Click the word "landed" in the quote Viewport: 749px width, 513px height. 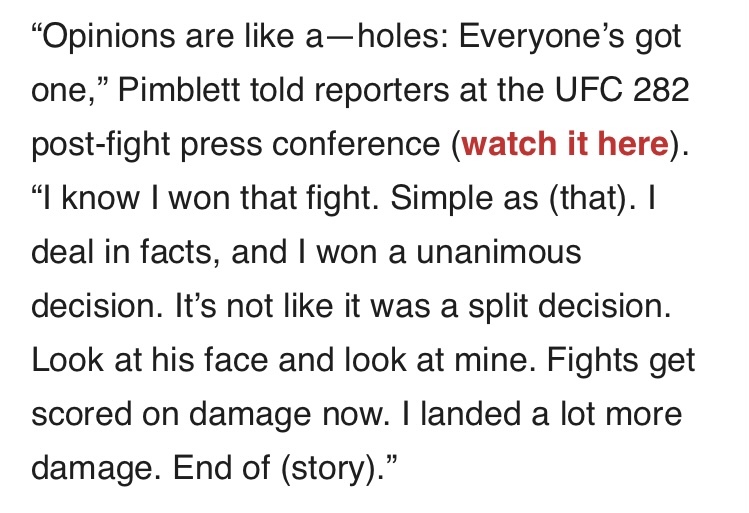(x=471, y=413)
